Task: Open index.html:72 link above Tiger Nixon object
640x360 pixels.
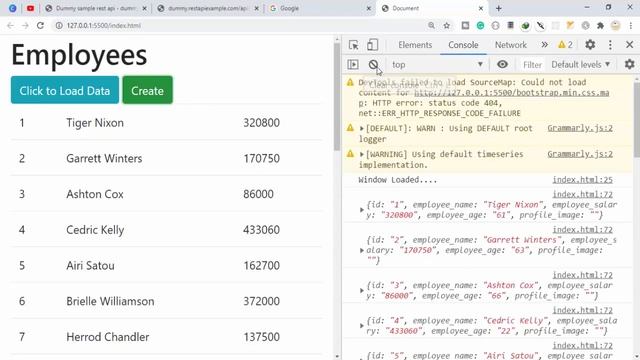Action: point(582,194)
